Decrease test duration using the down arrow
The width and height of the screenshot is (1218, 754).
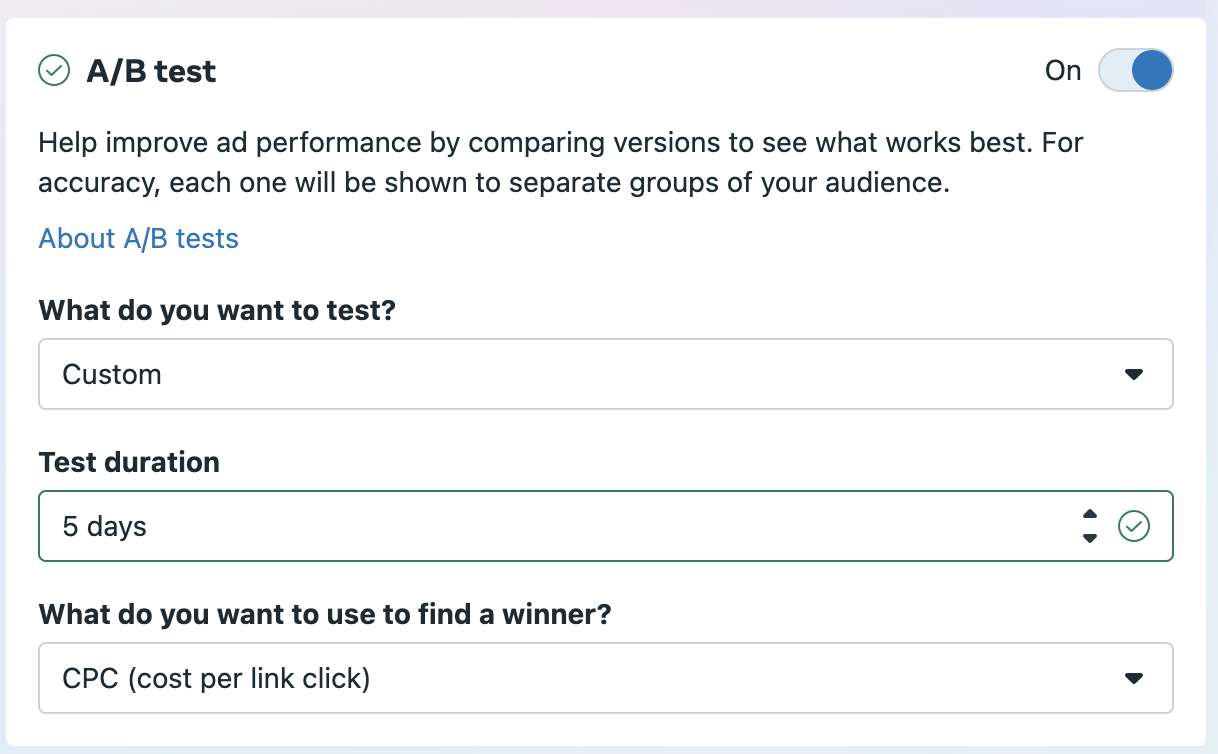(x=1090, y=538)
